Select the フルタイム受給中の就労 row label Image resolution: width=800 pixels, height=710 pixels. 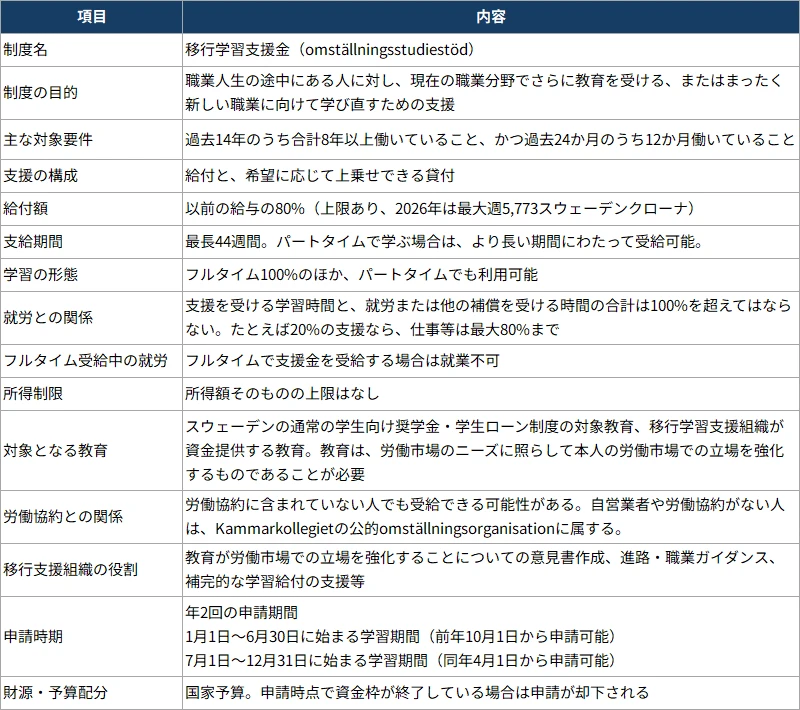point(91,361)
